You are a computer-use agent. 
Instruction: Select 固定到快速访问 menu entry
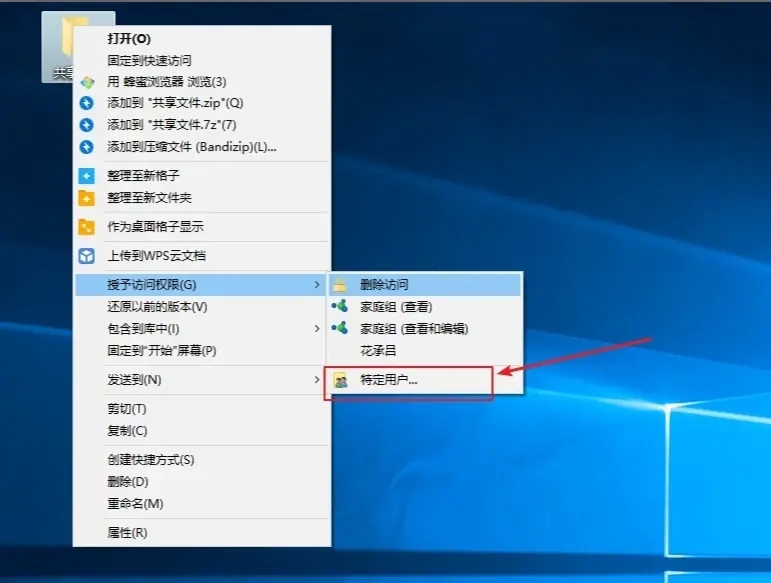pyautogui.click(x=149, y=61)
